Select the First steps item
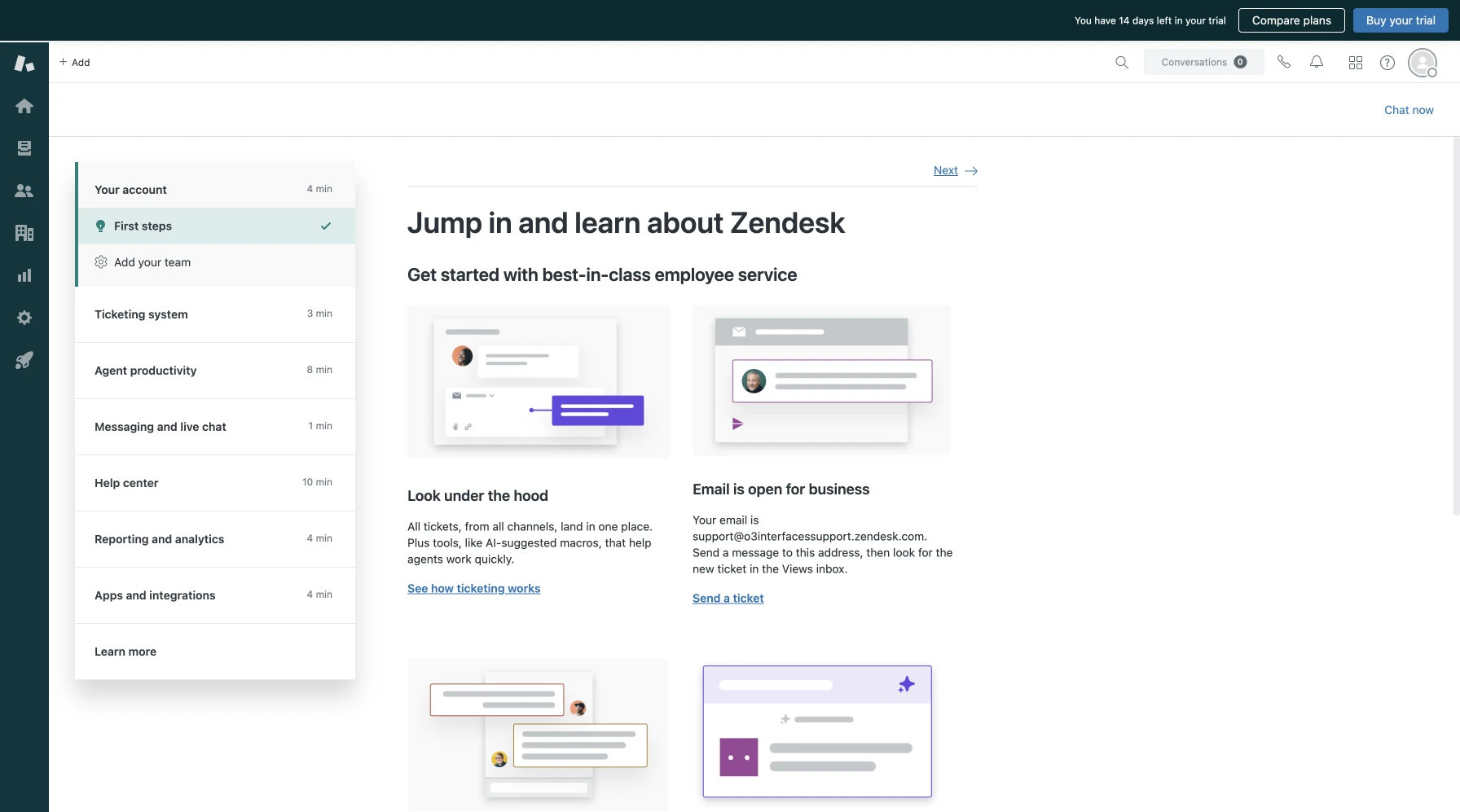1460x812 pixels. (x=216, y=226)
